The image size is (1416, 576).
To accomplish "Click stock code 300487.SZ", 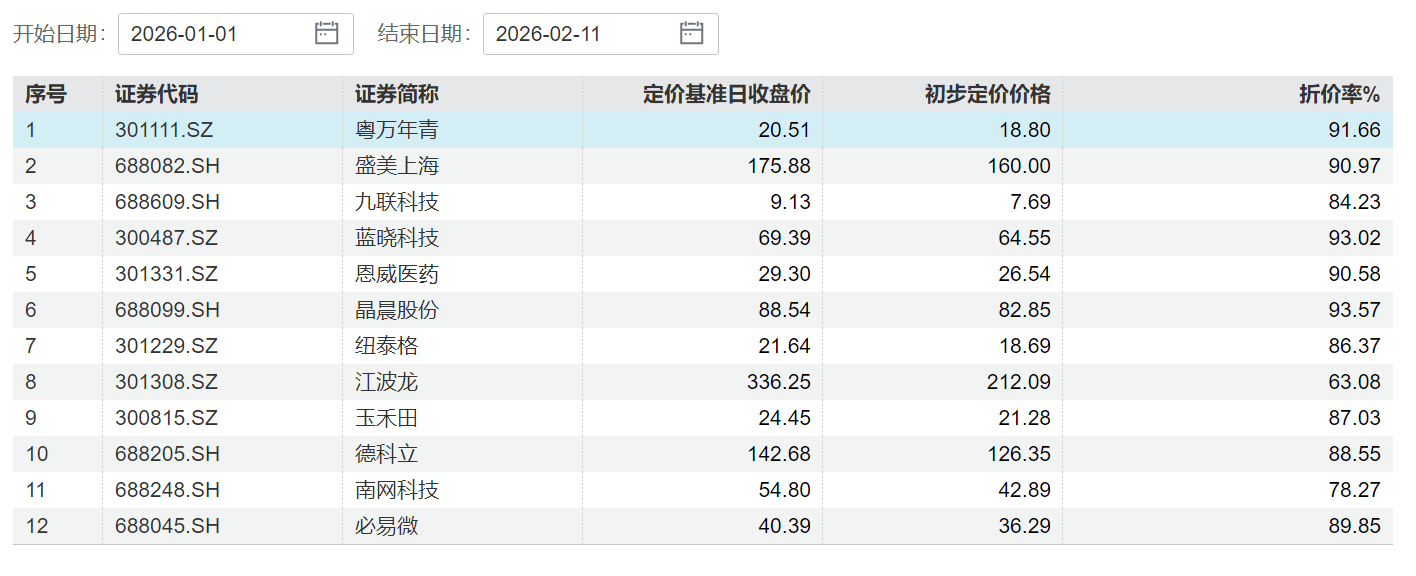I will 165,238.
